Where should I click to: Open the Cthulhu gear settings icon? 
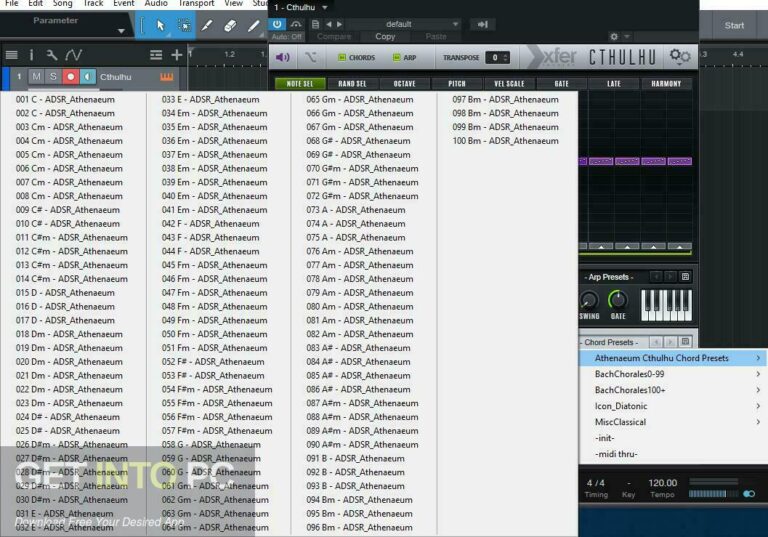pos(680,56)
